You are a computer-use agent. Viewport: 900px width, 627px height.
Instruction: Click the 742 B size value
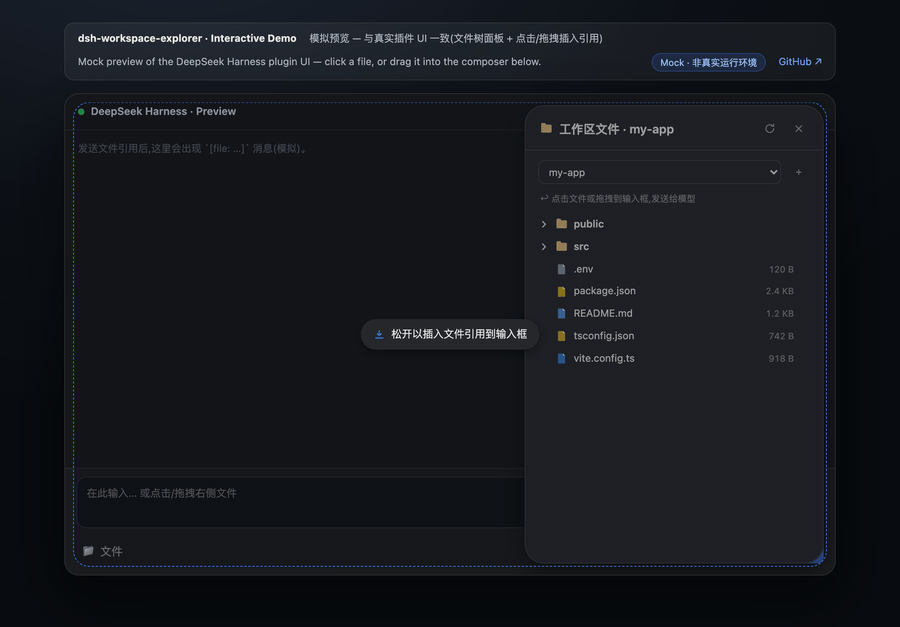[781, 336]
